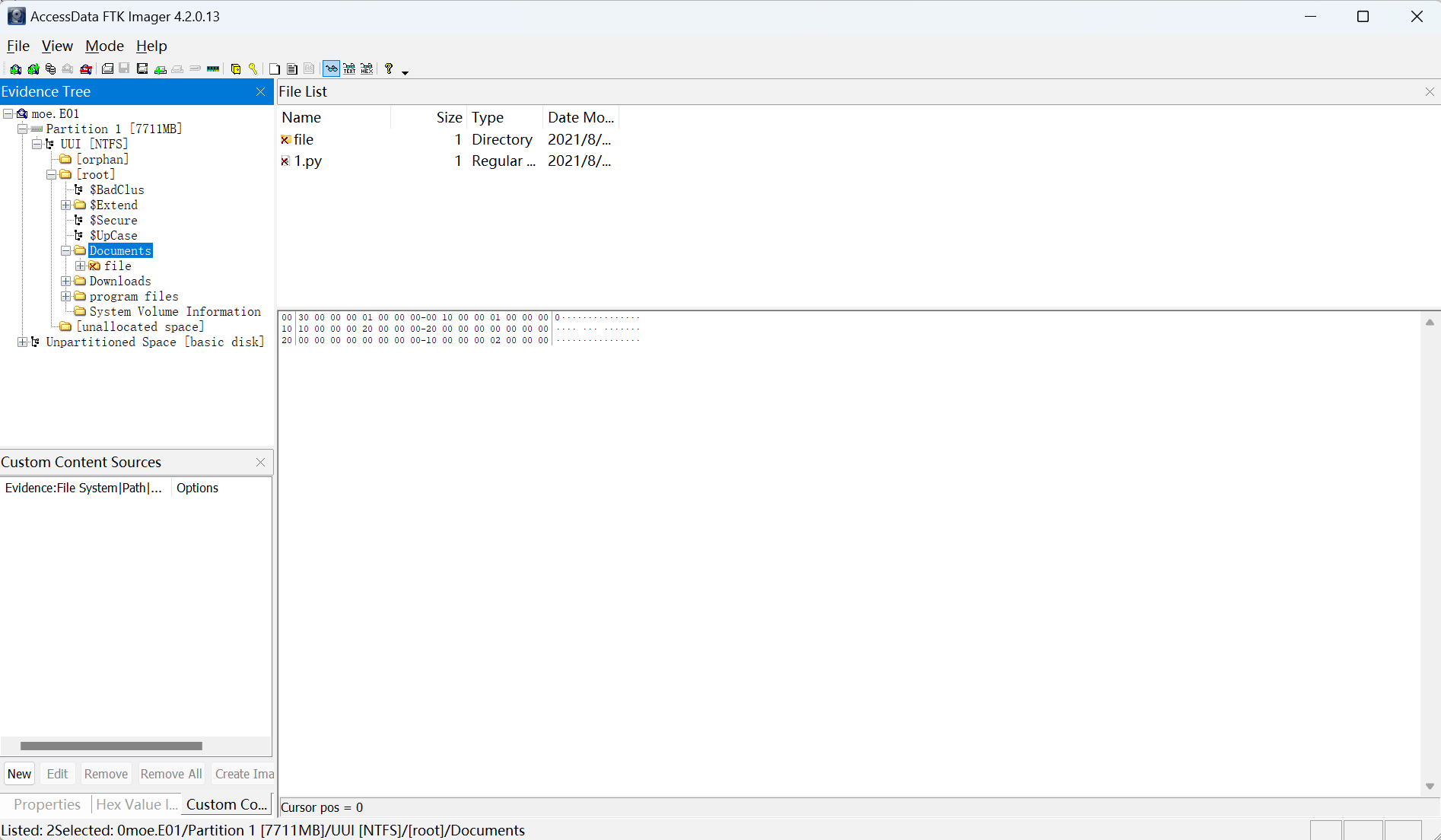Switch to Hex Value Interpreter tab
The height and width of the screenshot is (840, 1441).
pyautogui.click(x=136, y=804)
